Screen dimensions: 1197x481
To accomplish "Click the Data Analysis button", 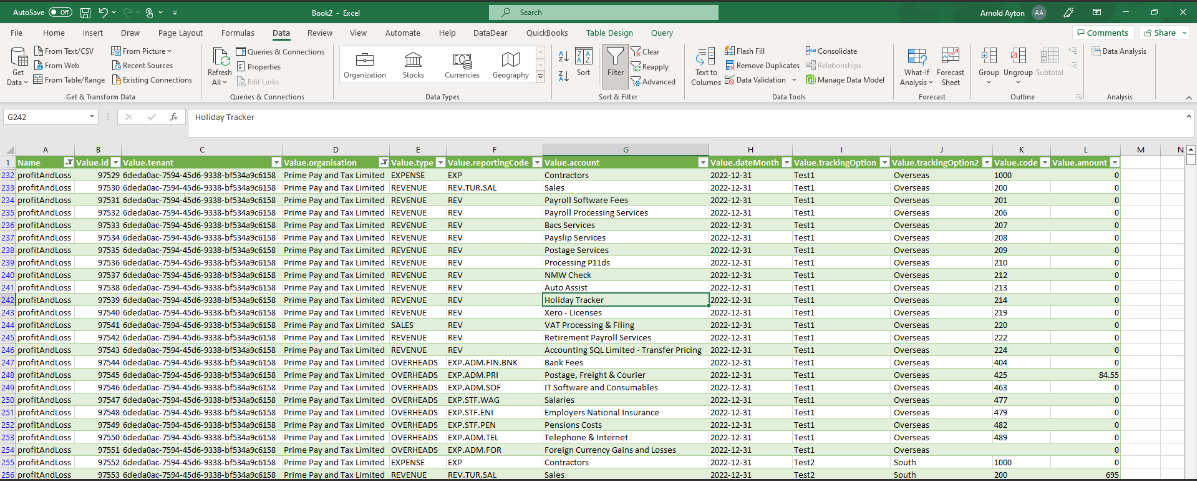I will (1119, 51).
